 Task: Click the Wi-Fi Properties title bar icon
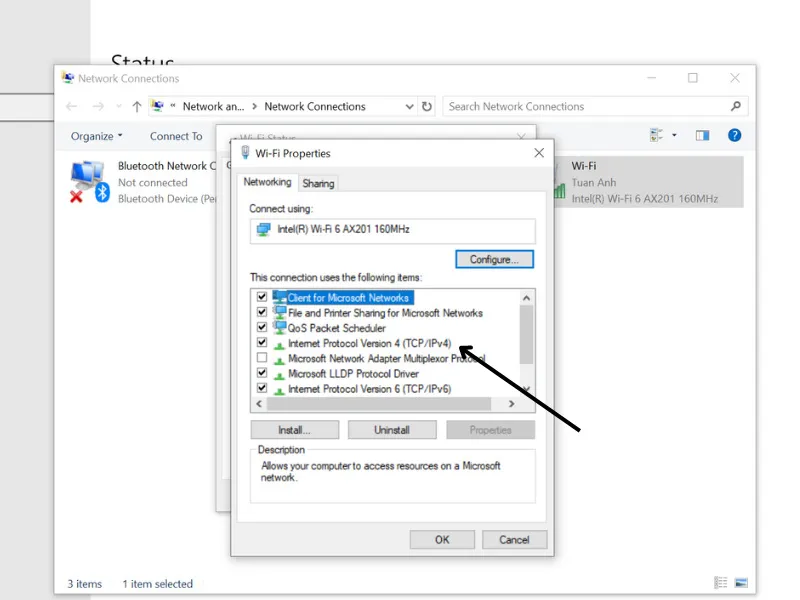coord(245,153)
